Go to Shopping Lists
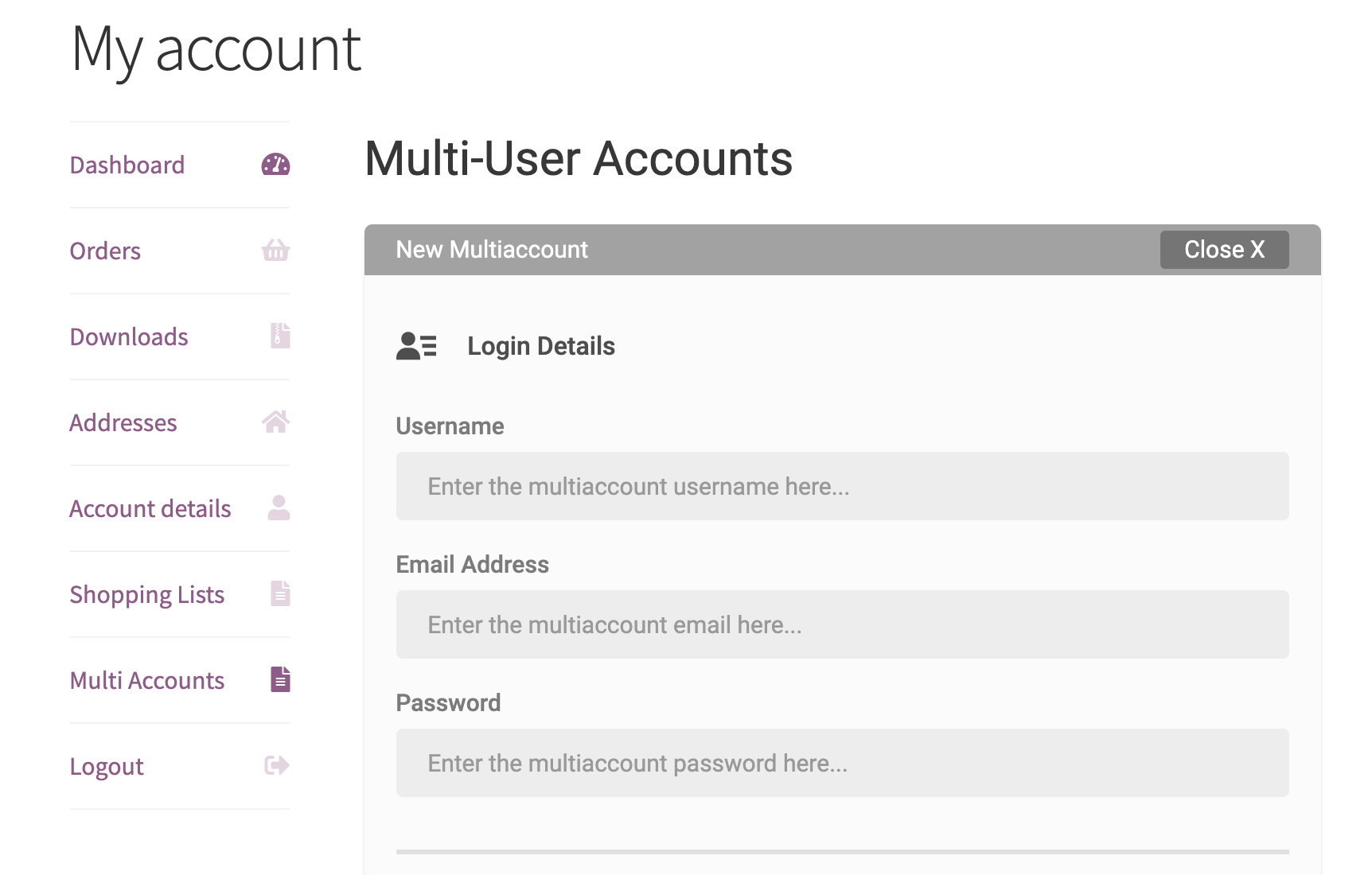This screenshot has width=1372, height=875. click(x=147, y=594)
